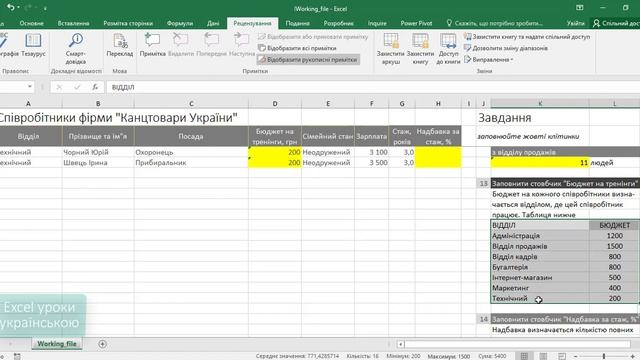This screenshot has width=640, height=360.
Task: Go to Previous comment (Попередня)
Action: (x=211, y=45)
